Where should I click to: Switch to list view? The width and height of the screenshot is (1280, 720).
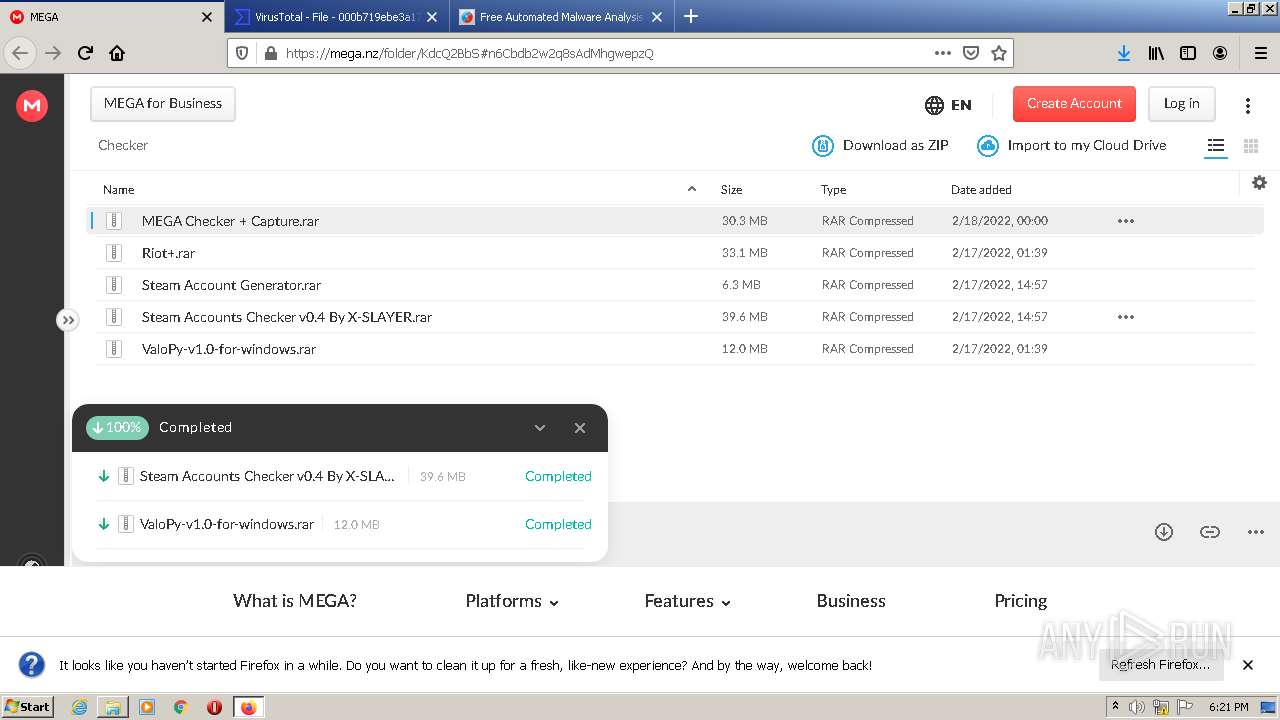click(x=1215, y=146)
